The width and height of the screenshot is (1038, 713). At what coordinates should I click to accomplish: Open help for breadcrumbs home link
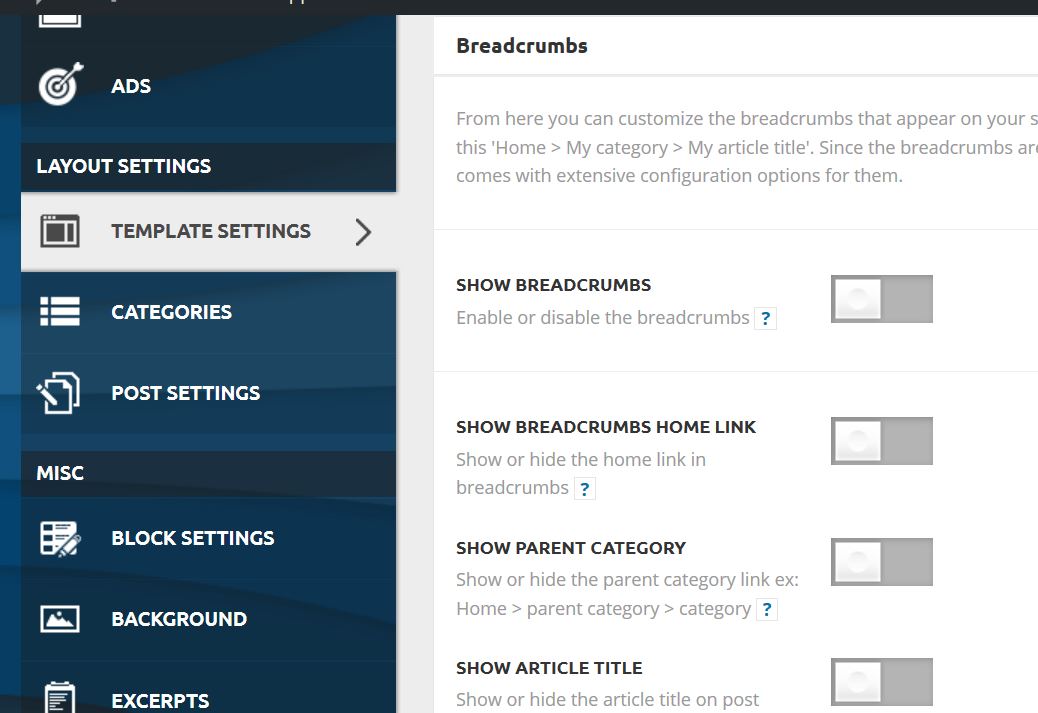(x=585, y=489)
